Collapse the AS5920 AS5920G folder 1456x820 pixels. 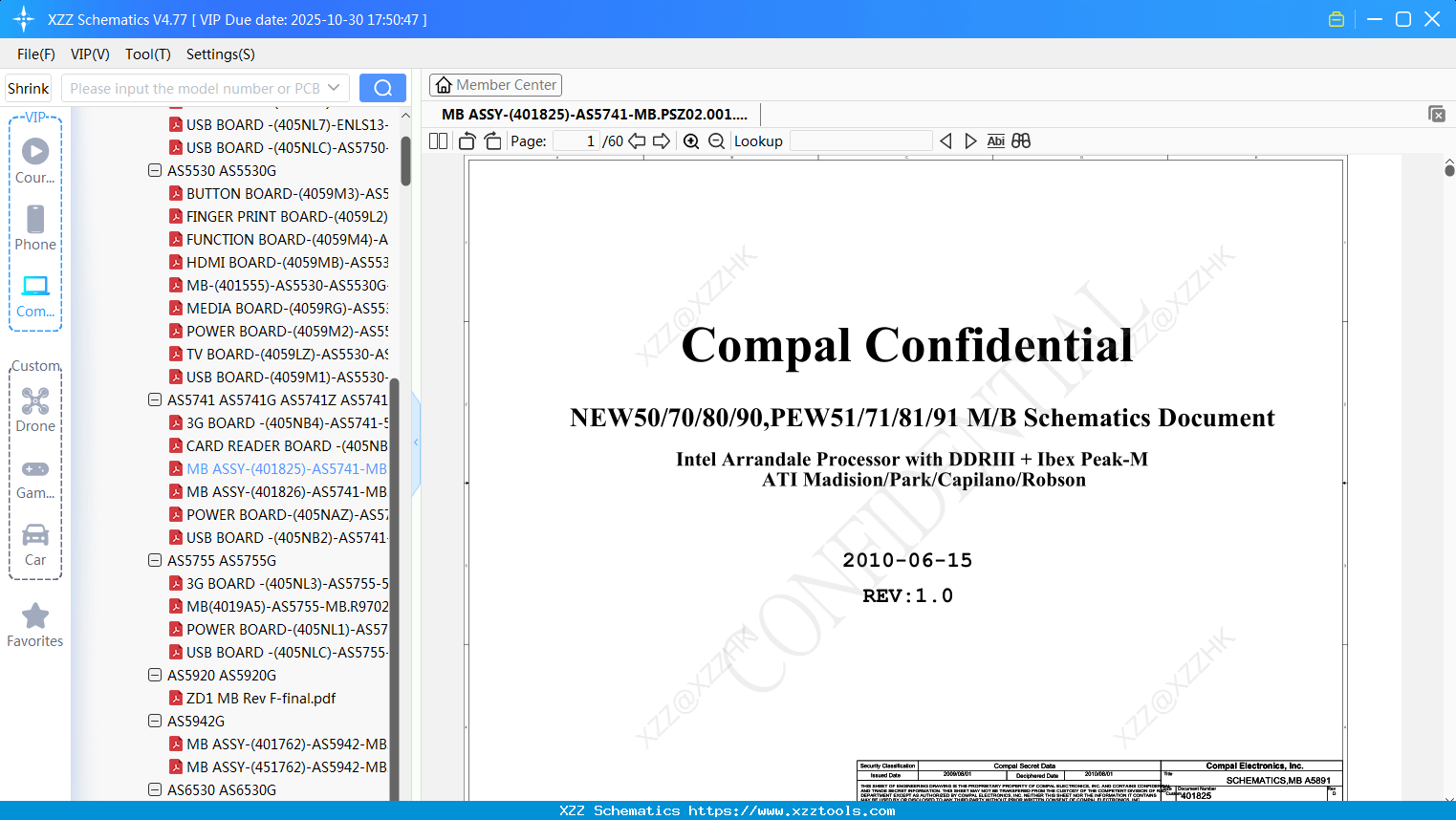click(155, 676)
